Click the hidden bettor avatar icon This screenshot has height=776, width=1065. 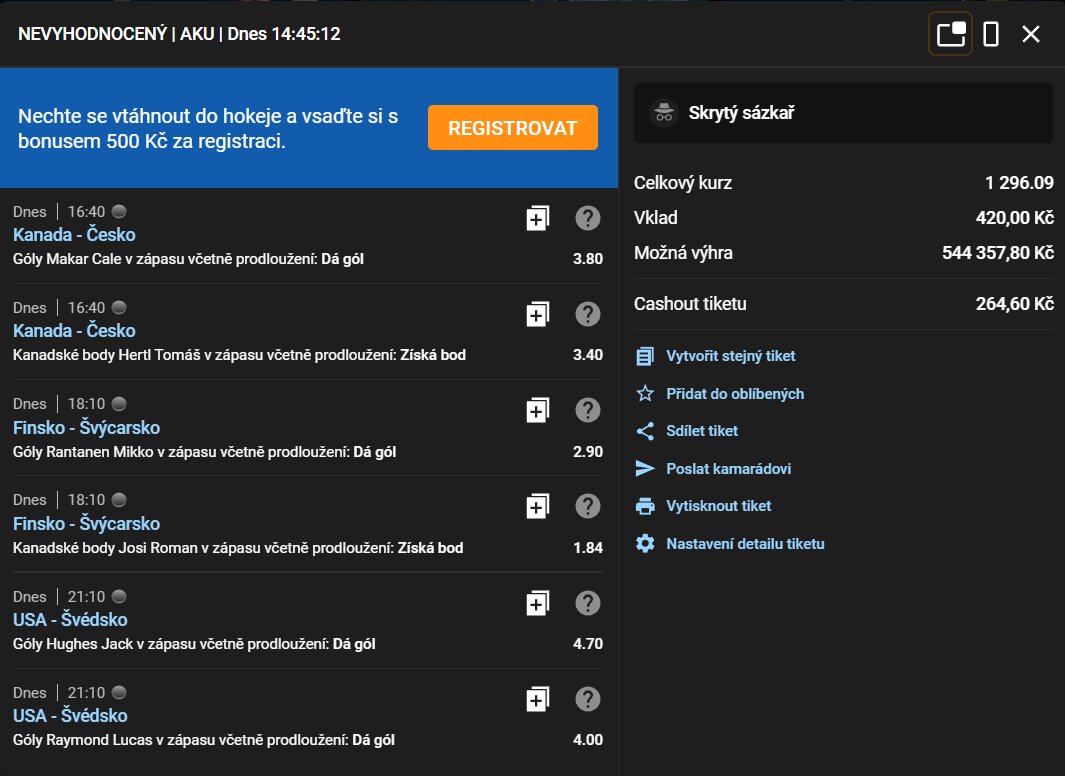[664, 113]
